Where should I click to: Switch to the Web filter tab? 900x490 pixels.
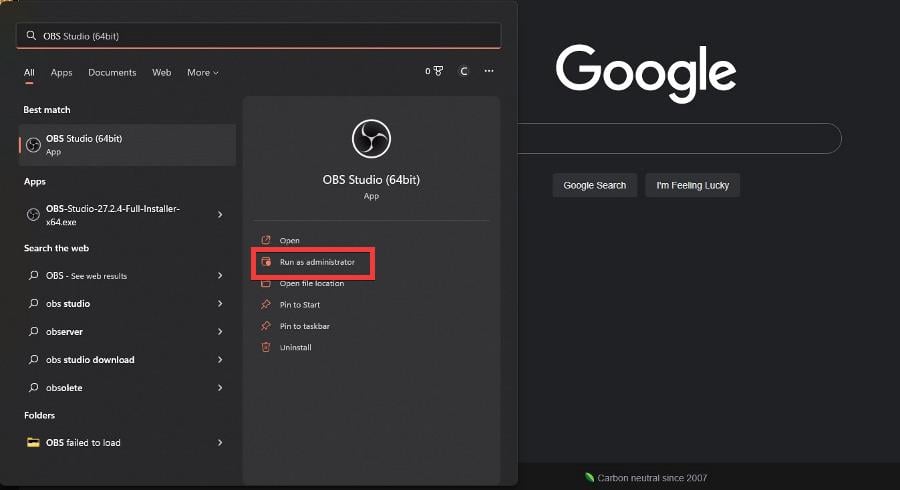coord(161,72)
